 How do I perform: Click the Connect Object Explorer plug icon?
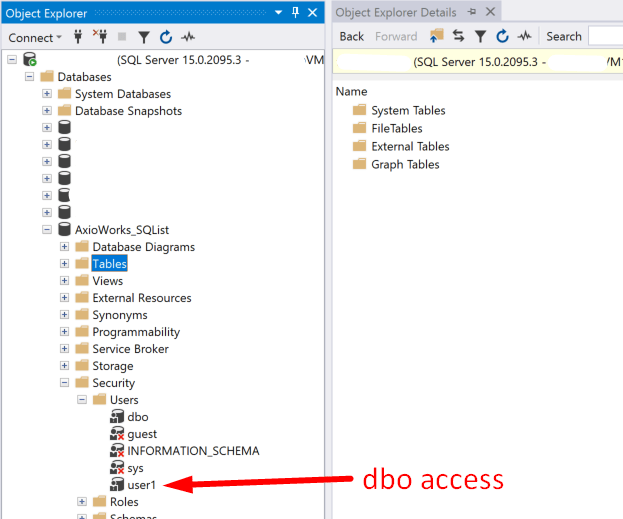click(78, 37)
